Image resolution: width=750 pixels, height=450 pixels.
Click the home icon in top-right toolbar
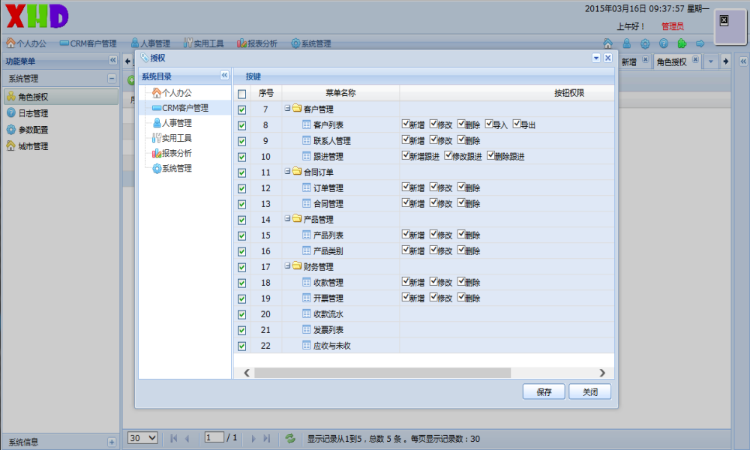[607, 44]
